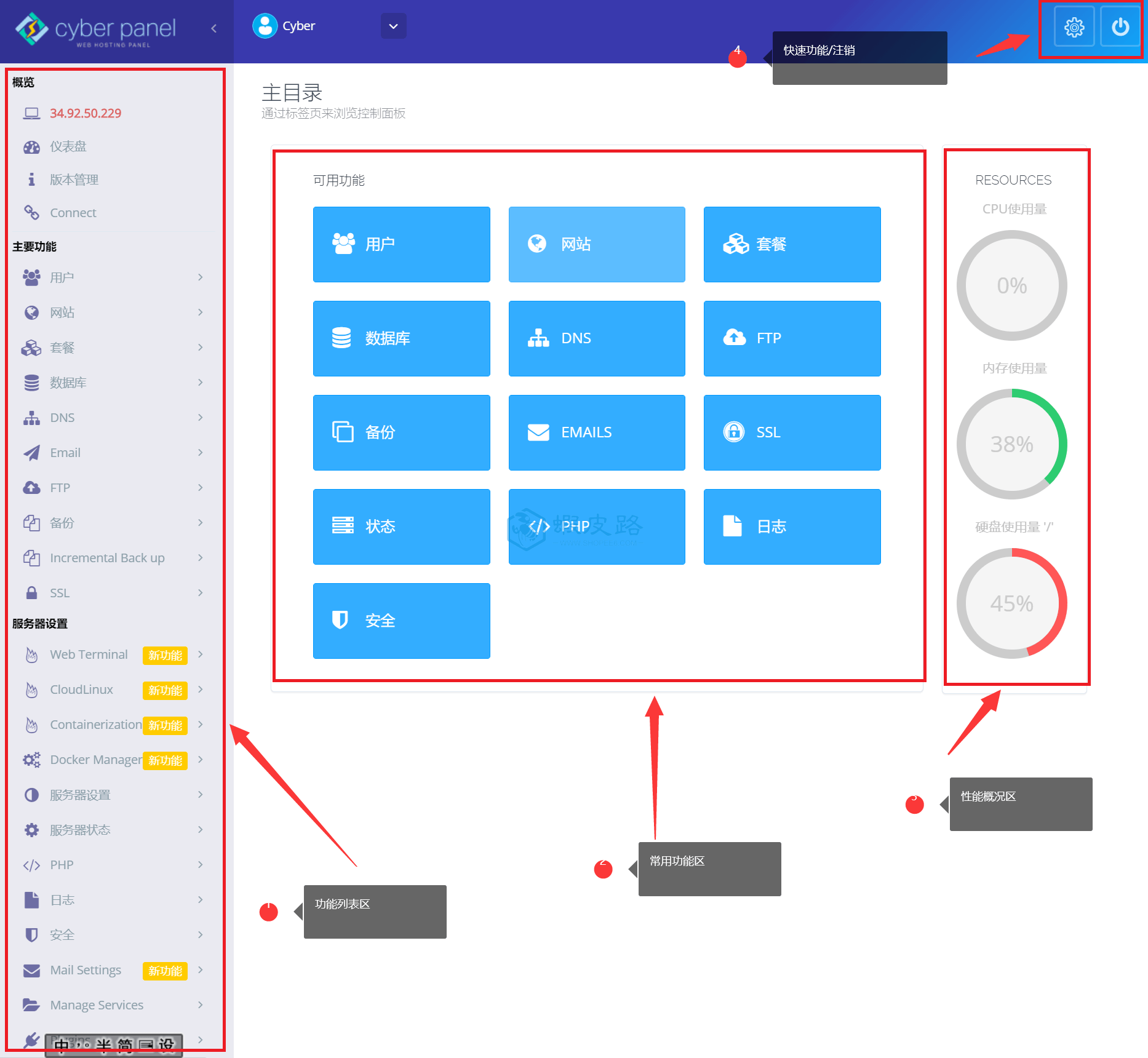Click the Incremental Back up sidebar icon
Screen dimensions: 1148x1058
[x=31, y=558]
